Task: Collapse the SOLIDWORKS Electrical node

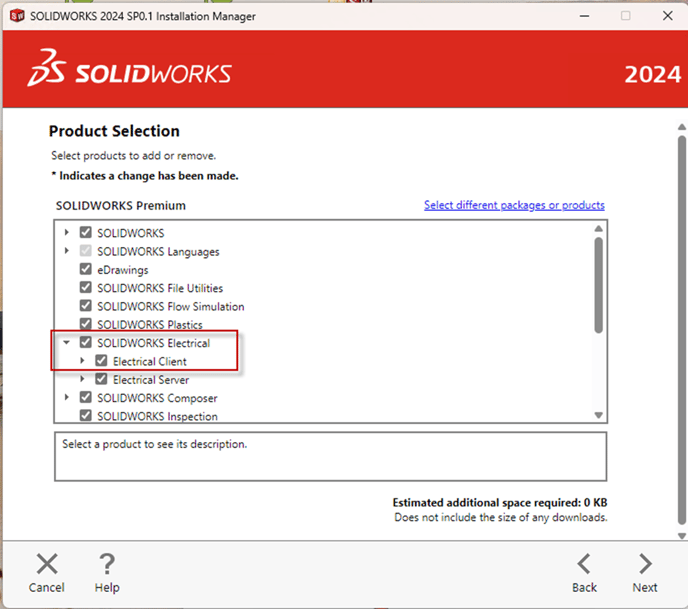Action: (67, 343)
